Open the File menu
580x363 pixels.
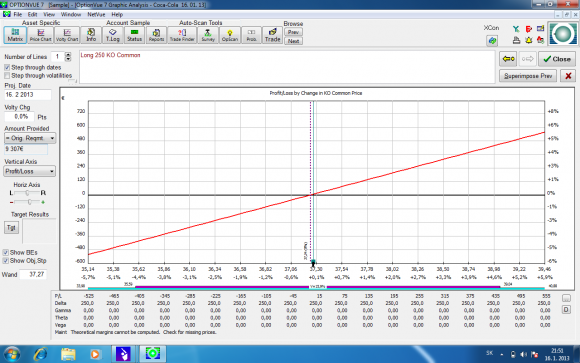click(x=17, y=14)
